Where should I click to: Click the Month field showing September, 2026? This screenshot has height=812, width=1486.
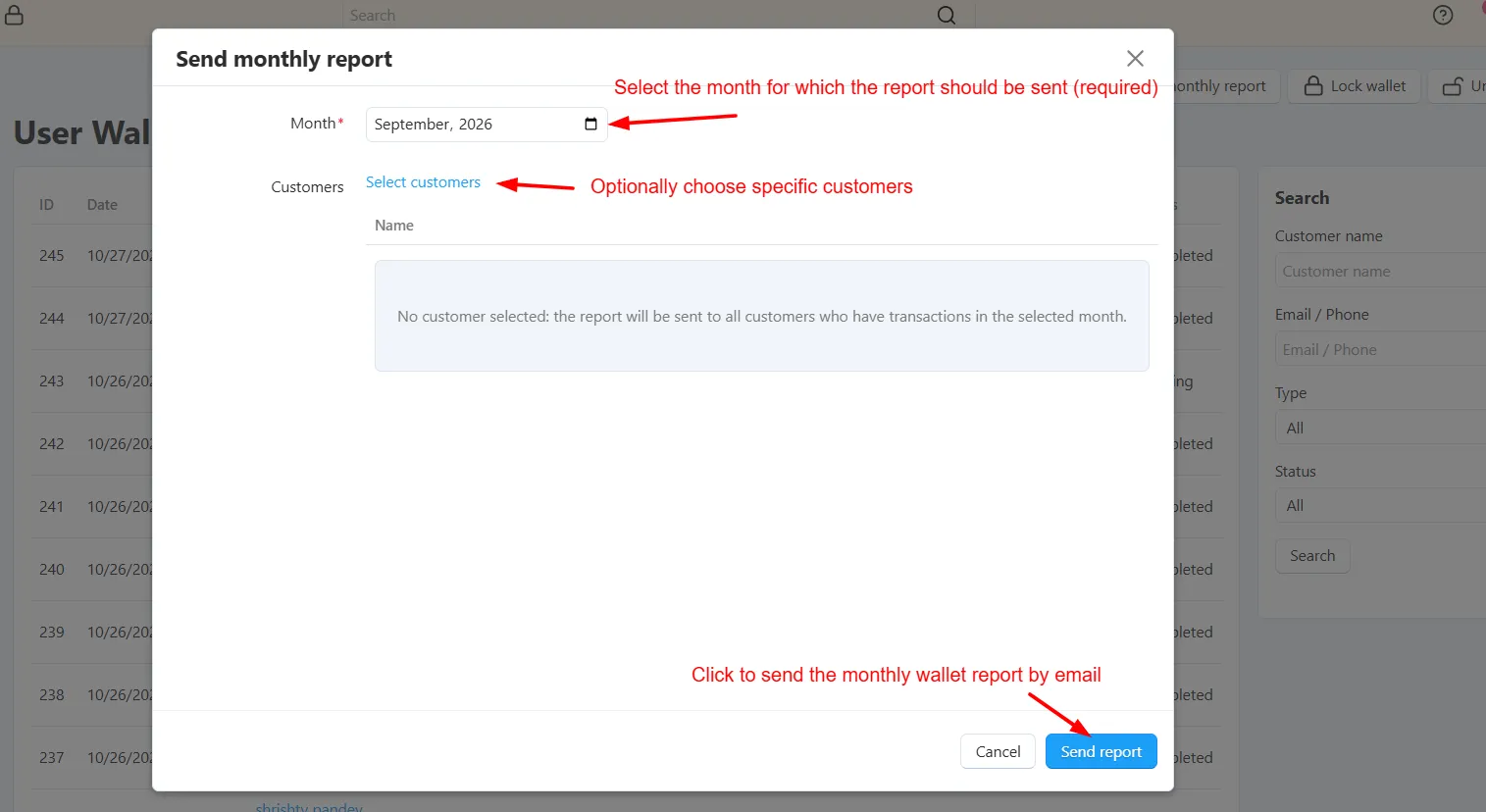coord(487,125)
